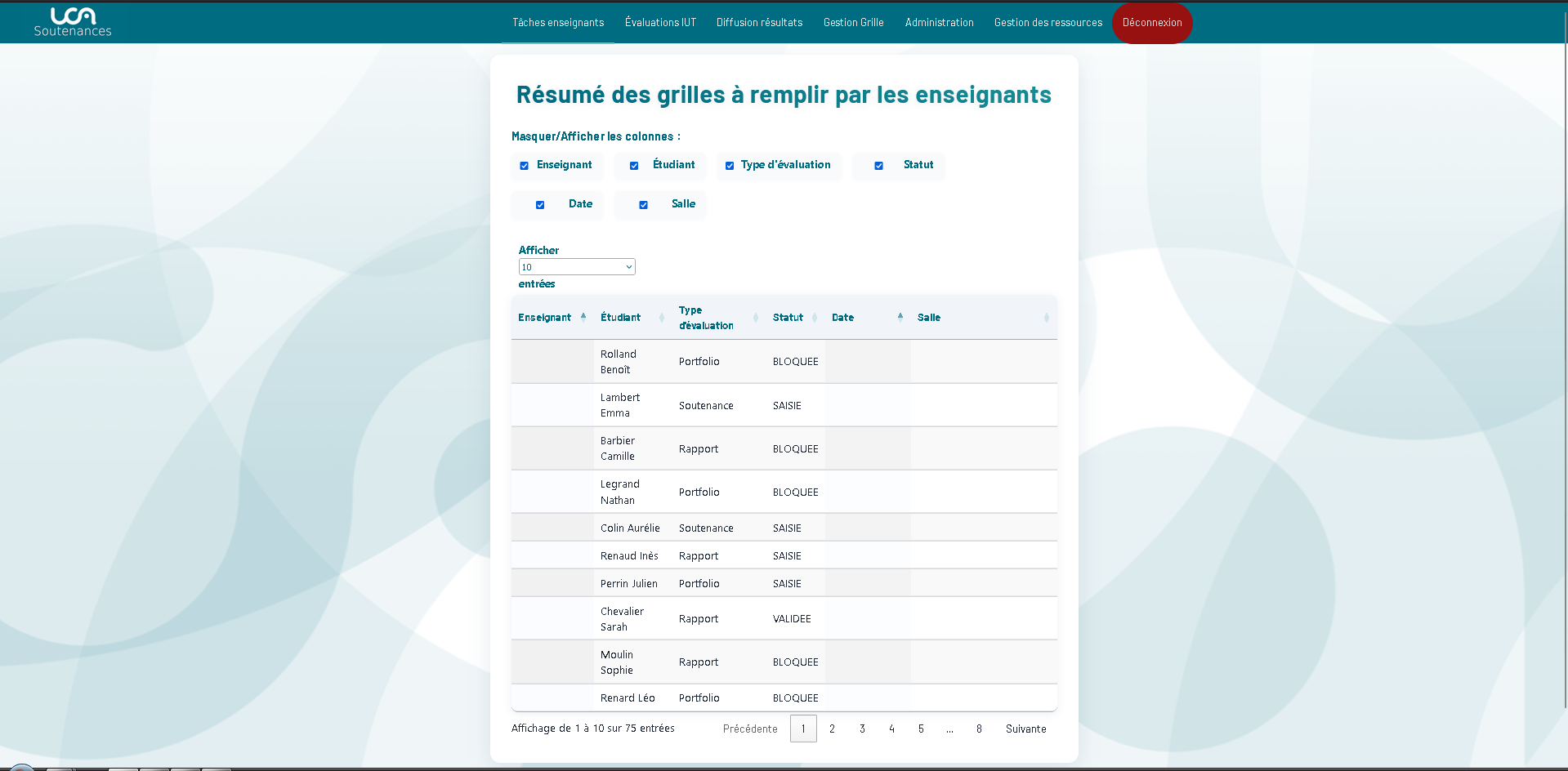1568x771 pixels.
Task: Sort the Date column using its arrow icon
Action: pyautogui.click(x=899, y=315)
